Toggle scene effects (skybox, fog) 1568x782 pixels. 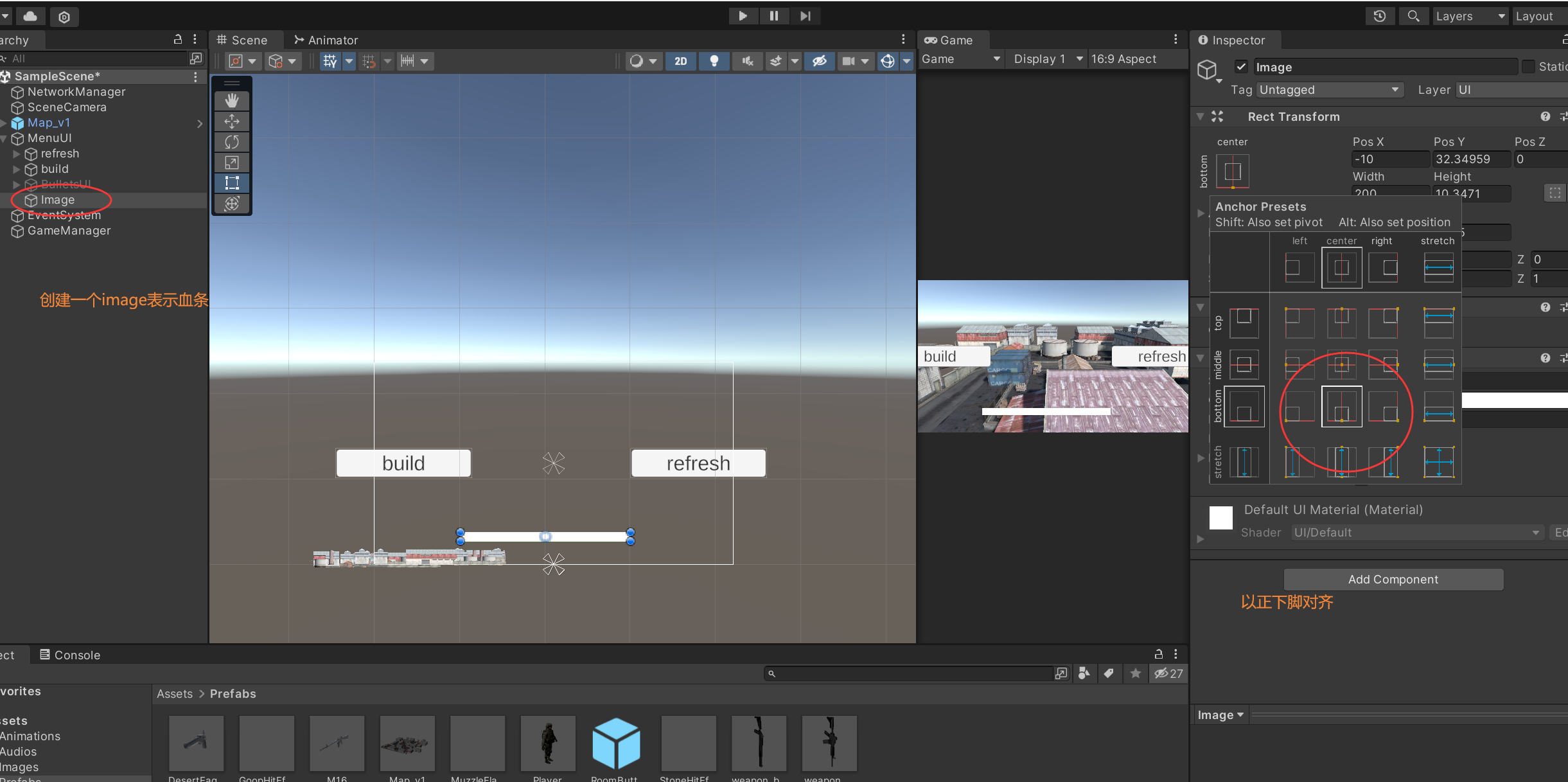click(x=776, y=61)
